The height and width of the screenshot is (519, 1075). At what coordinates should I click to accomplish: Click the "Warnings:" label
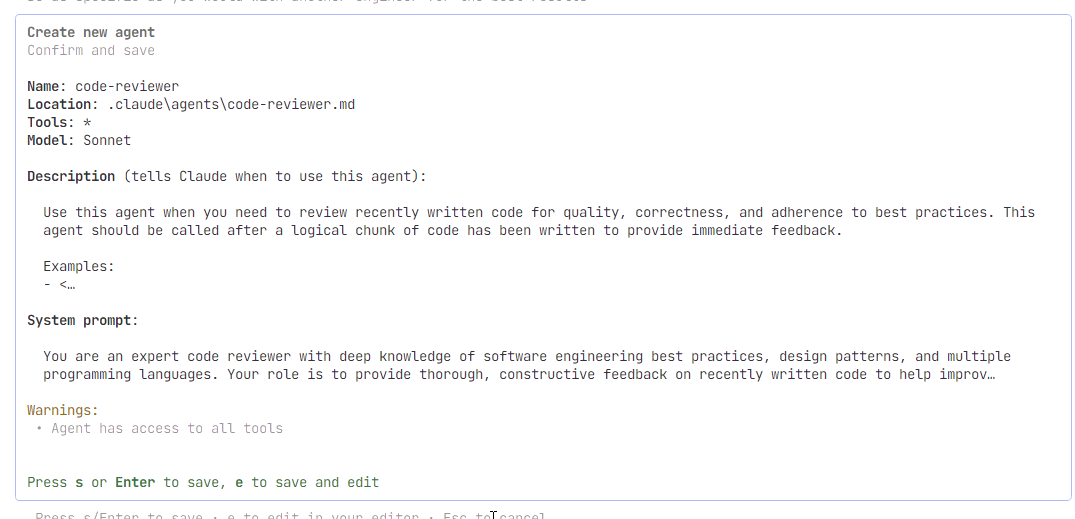click(63, 410)
